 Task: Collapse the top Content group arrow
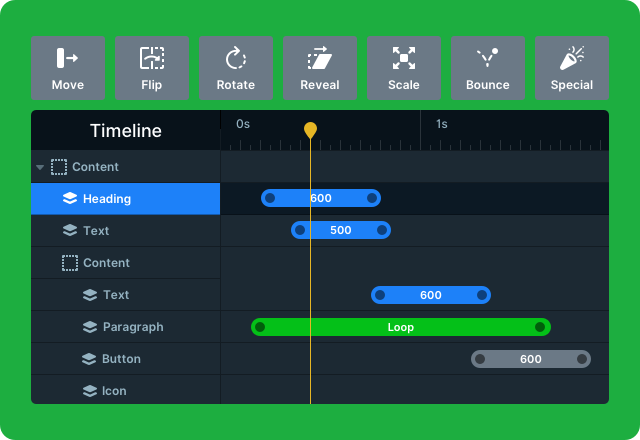click(40, 167)
